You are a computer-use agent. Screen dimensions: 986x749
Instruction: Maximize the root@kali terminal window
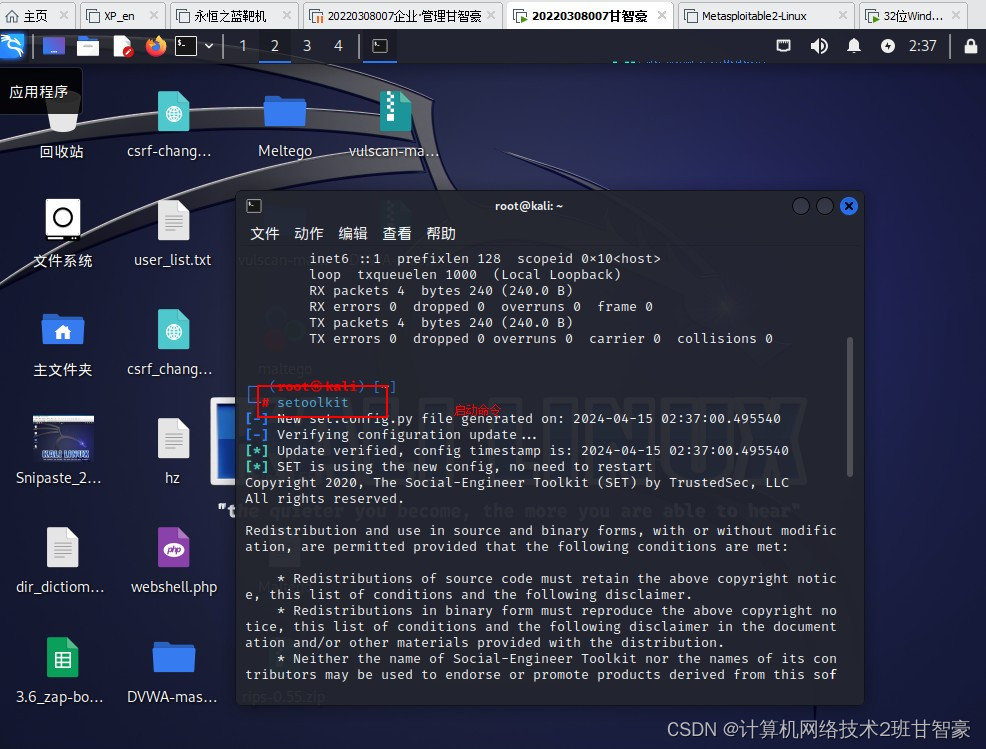pyautogui.click(x=824, y=206)
